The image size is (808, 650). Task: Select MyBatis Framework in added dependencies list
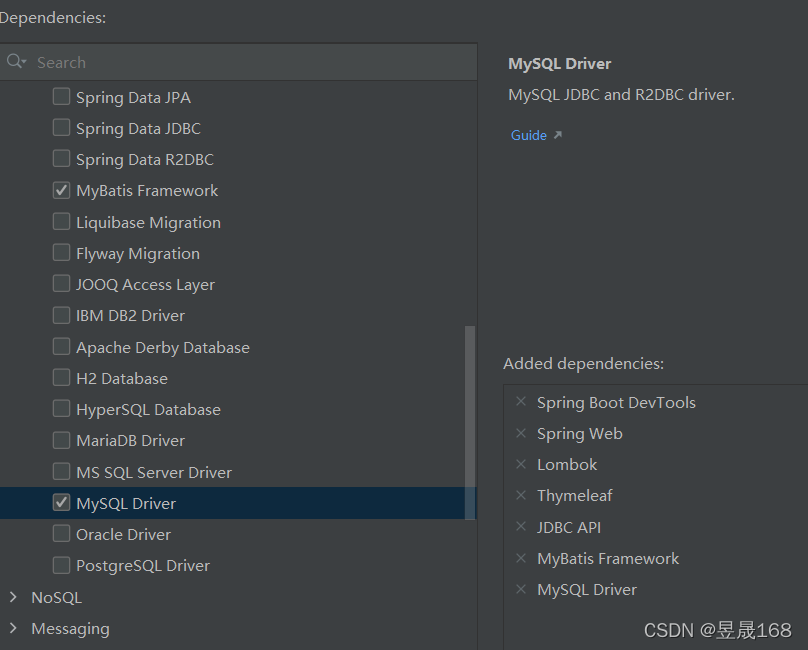[608, 558]
